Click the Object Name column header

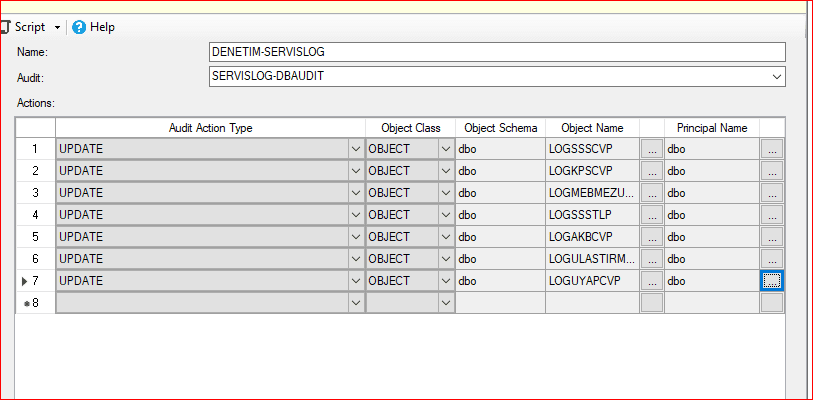[x=592, y=127]
